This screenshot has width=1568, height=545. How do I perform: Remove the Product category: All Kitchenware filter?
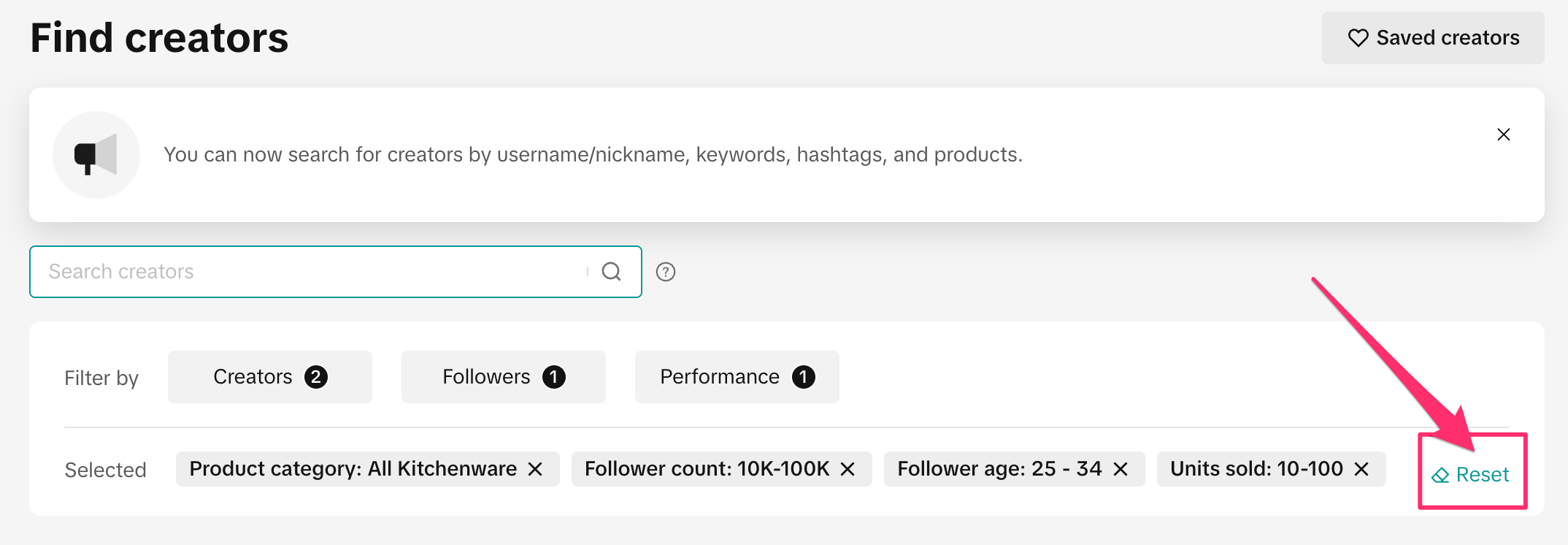pos(535,469)
